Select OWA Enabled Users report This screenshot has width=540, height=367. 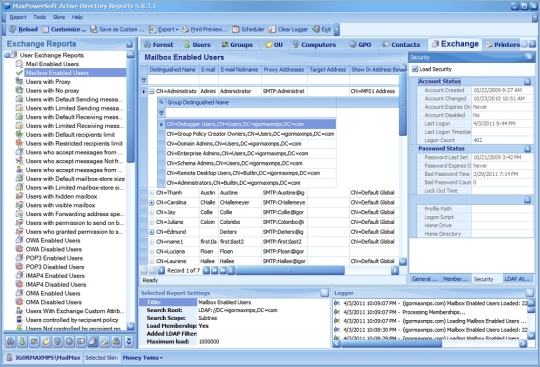pyautogui.click(x=53, y=241)
